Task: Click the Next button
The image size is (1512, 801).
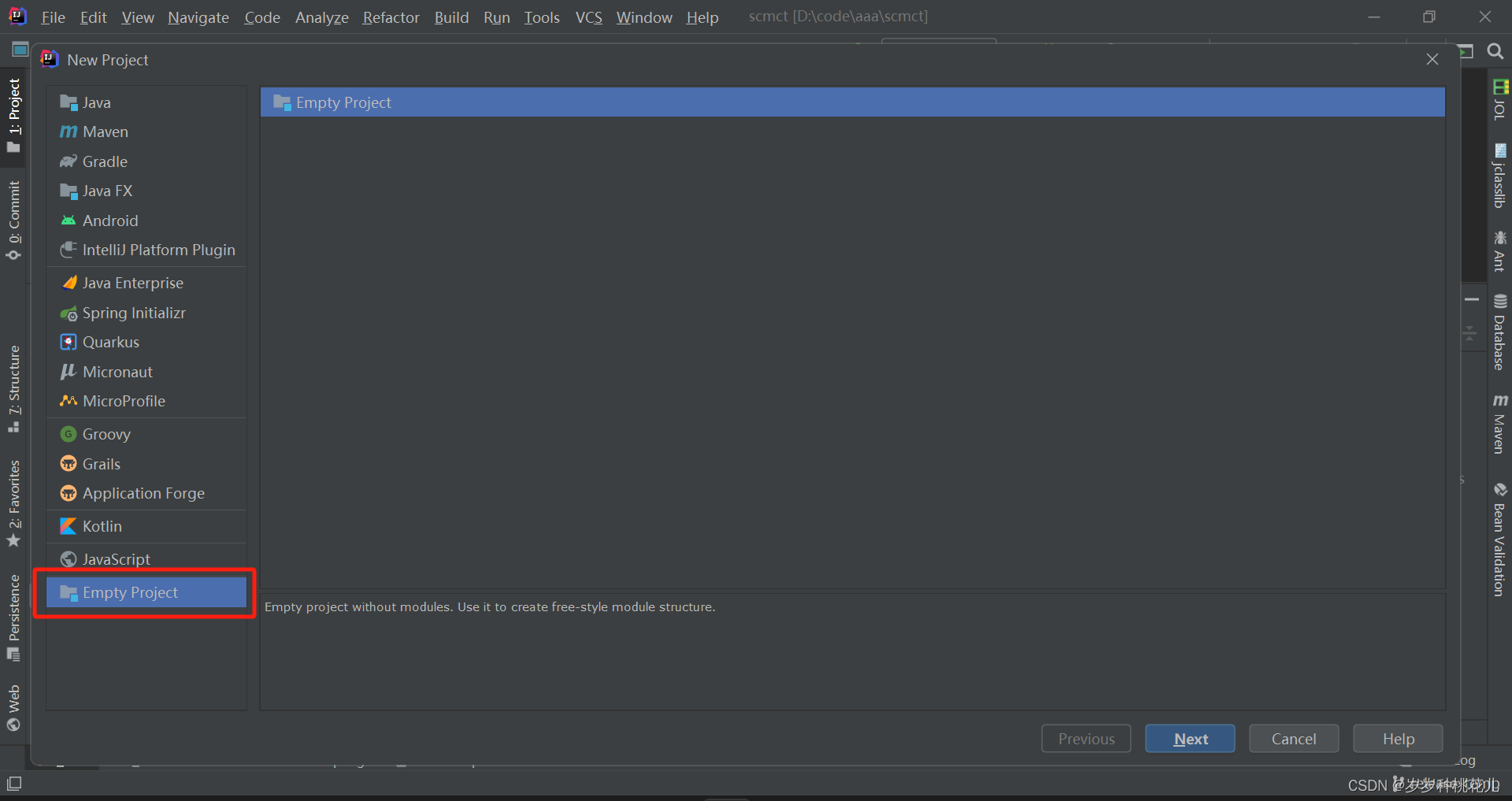Action: click(x=1190, y=738)
